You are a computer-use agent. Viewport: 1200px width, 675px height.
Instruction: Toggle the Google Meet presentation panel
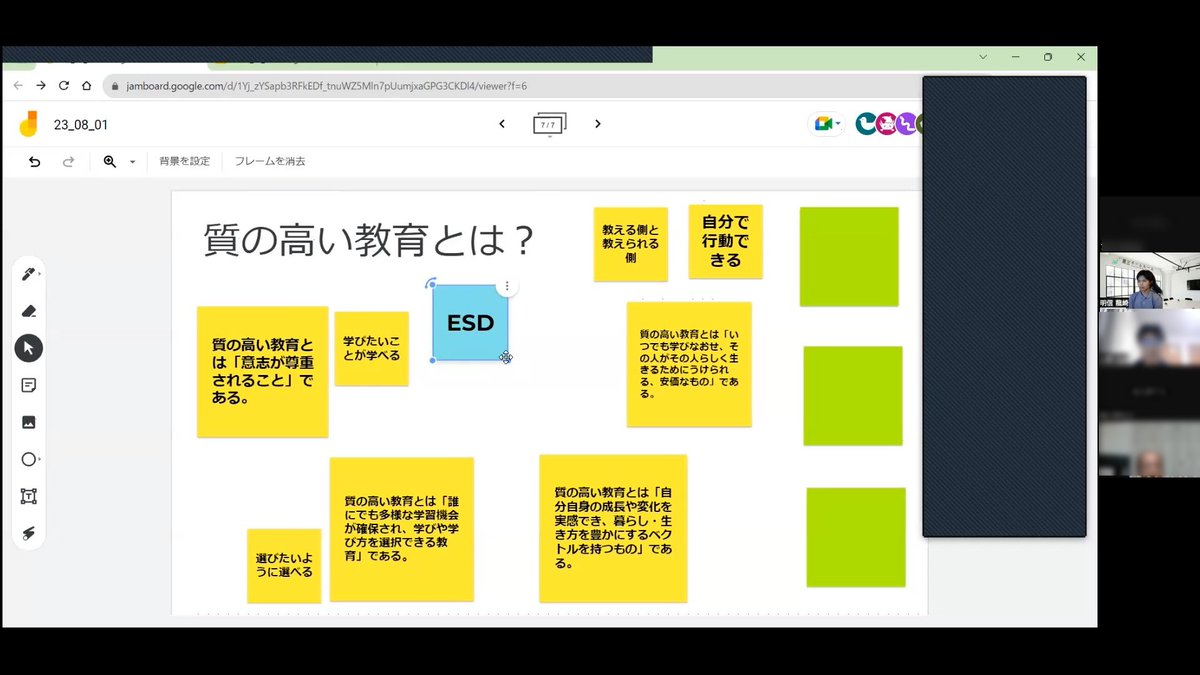pos(824,123)
